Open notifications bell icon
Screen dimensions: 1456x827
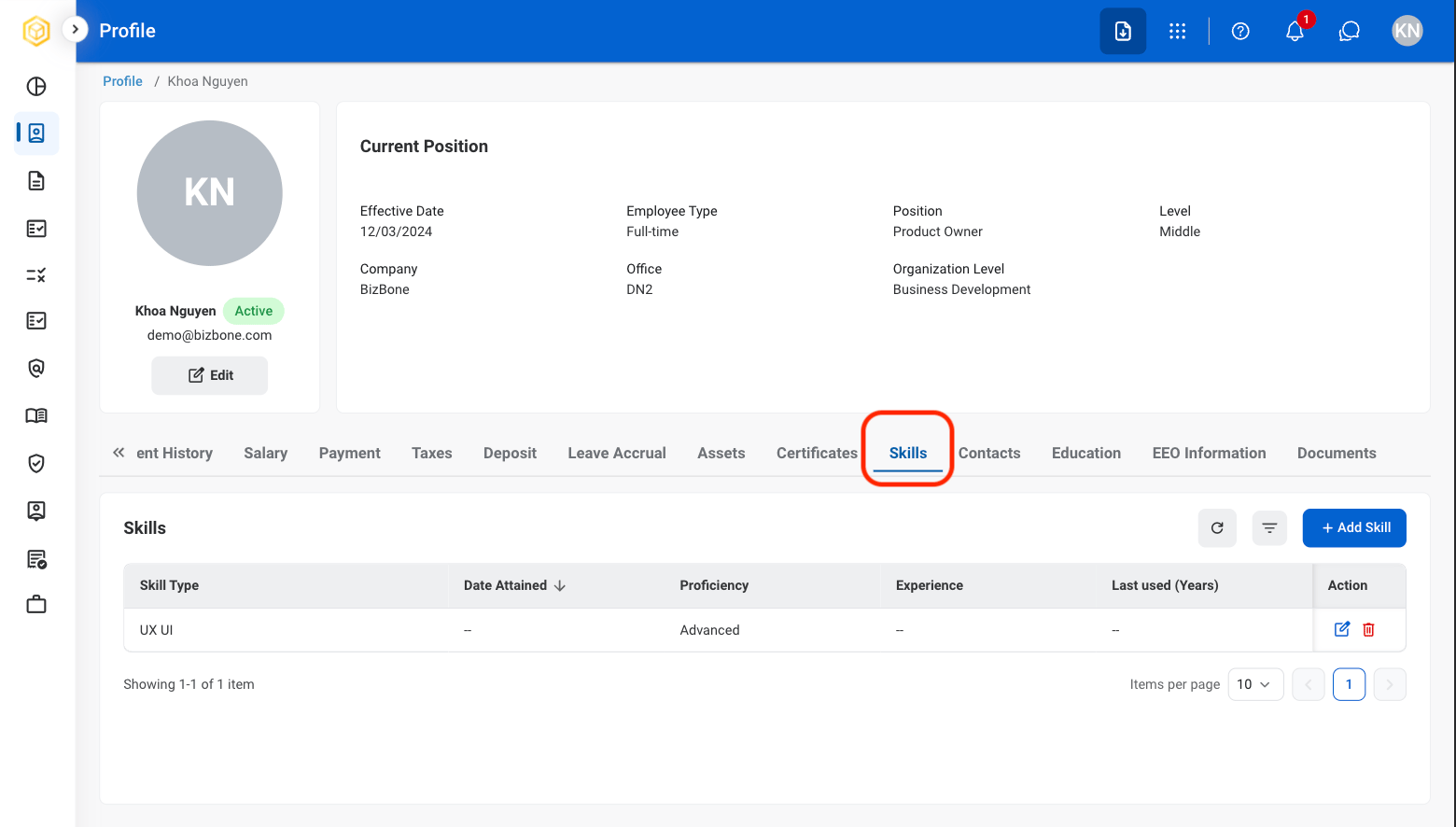click(x=1295, y=31)
